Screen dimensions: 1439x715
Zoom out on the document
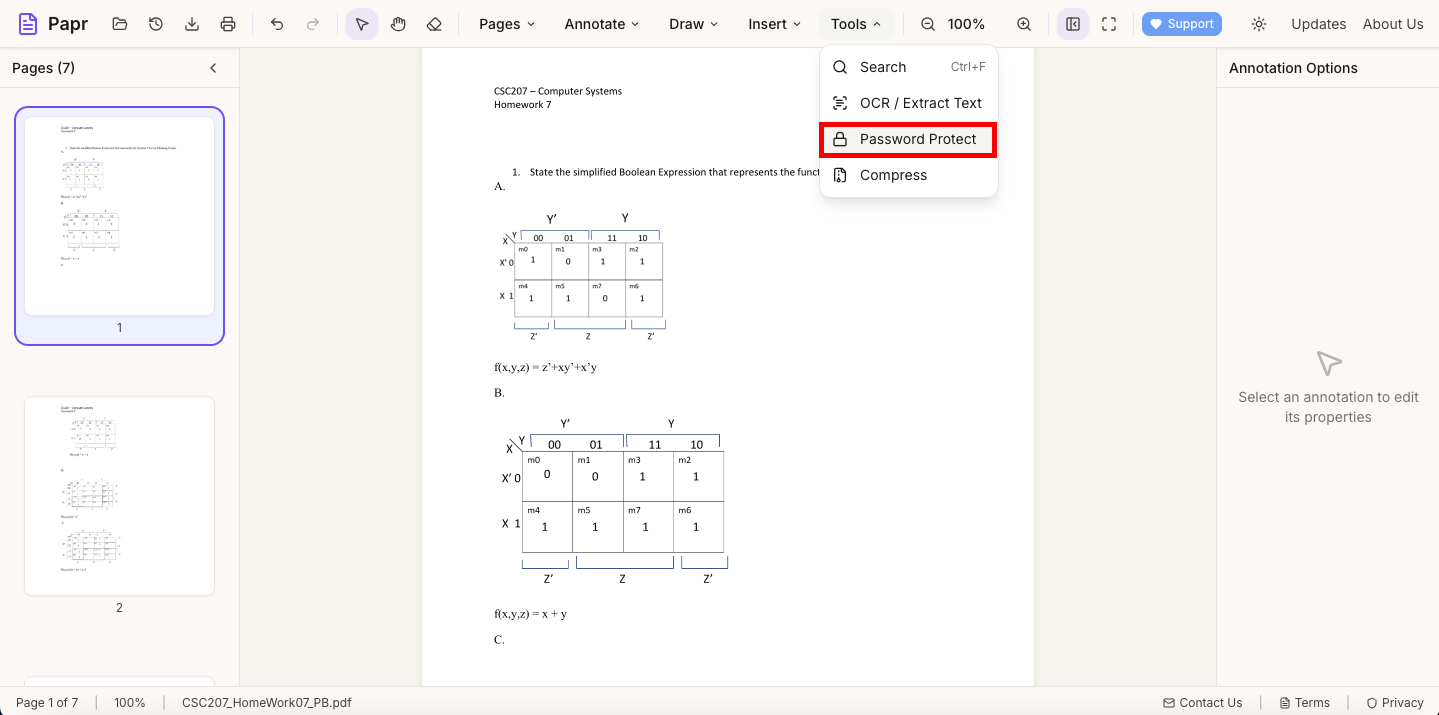pyautogui.click(x=927, y=23)
